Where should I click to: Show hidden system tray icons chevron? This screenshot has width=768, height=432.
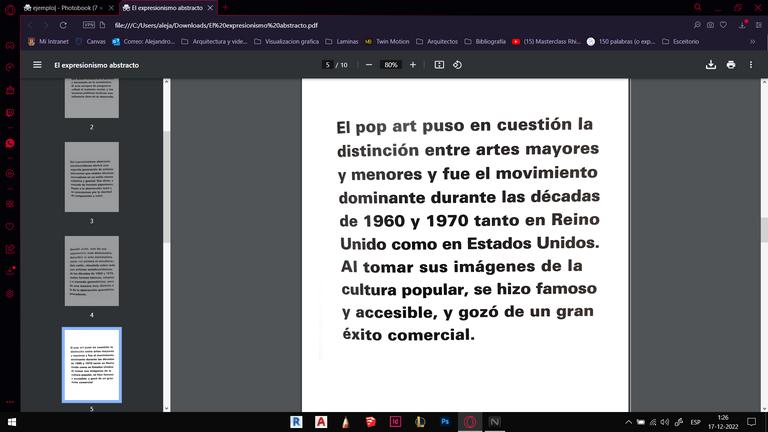[628, 422]
